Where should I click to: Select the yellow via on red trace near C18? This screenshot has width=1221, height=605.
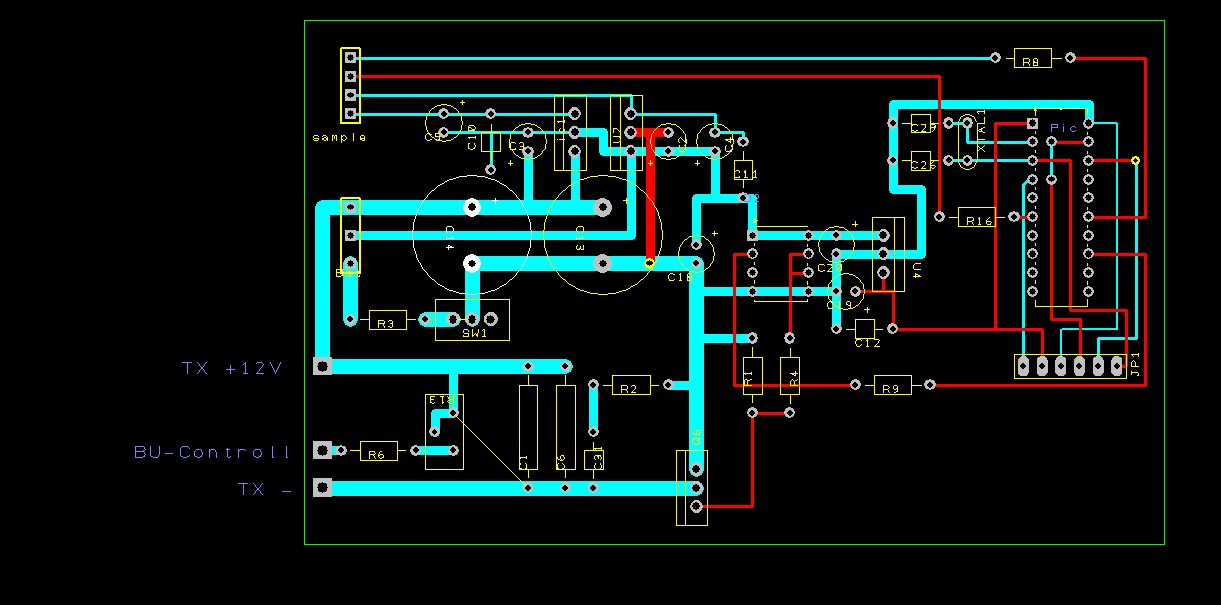coord(649,263)
